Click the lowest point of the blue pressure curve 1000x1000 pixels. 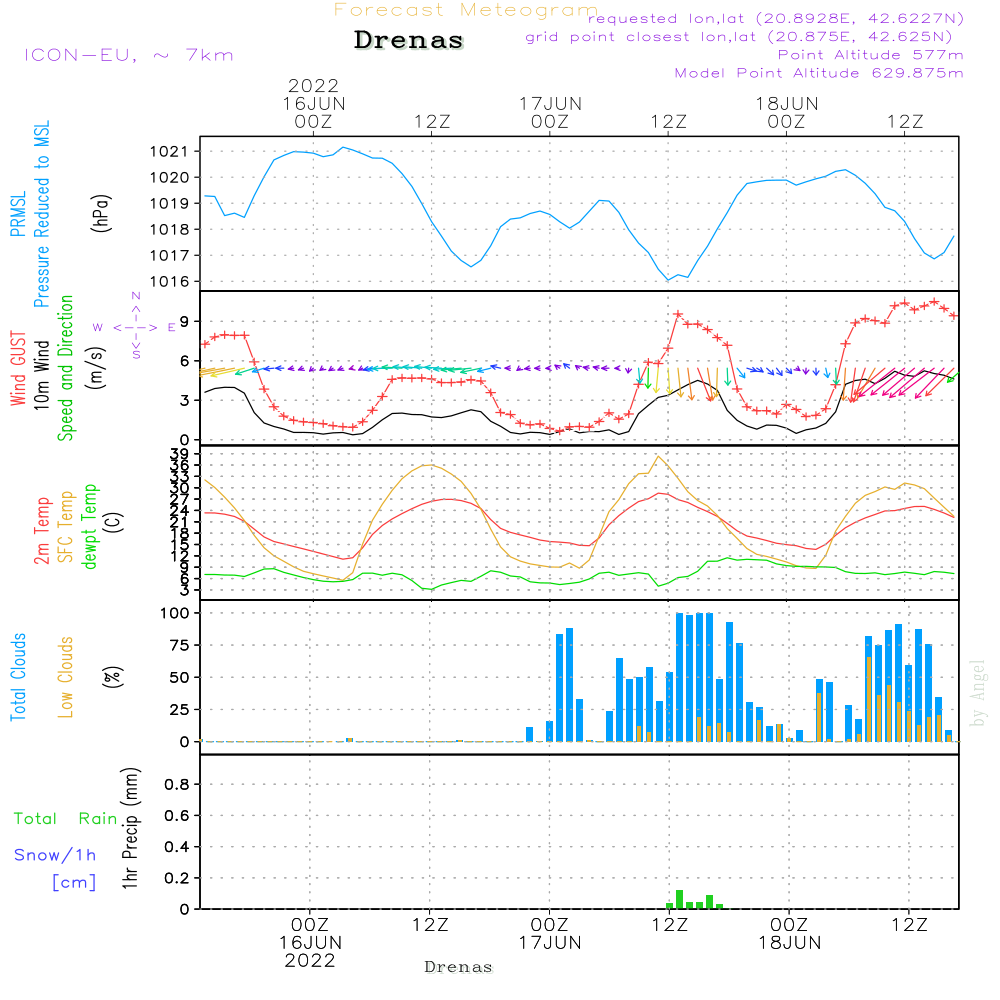[669, 279]
